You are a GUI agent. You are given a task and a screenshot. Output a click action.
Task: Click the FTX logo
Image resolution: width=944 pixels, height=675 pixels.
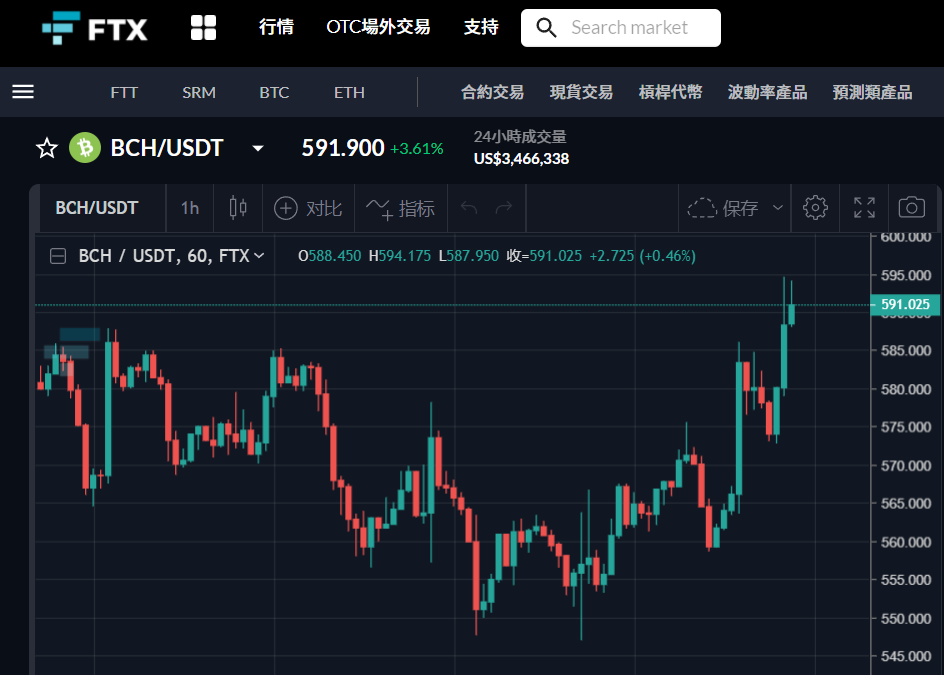[x=95, y=28]
